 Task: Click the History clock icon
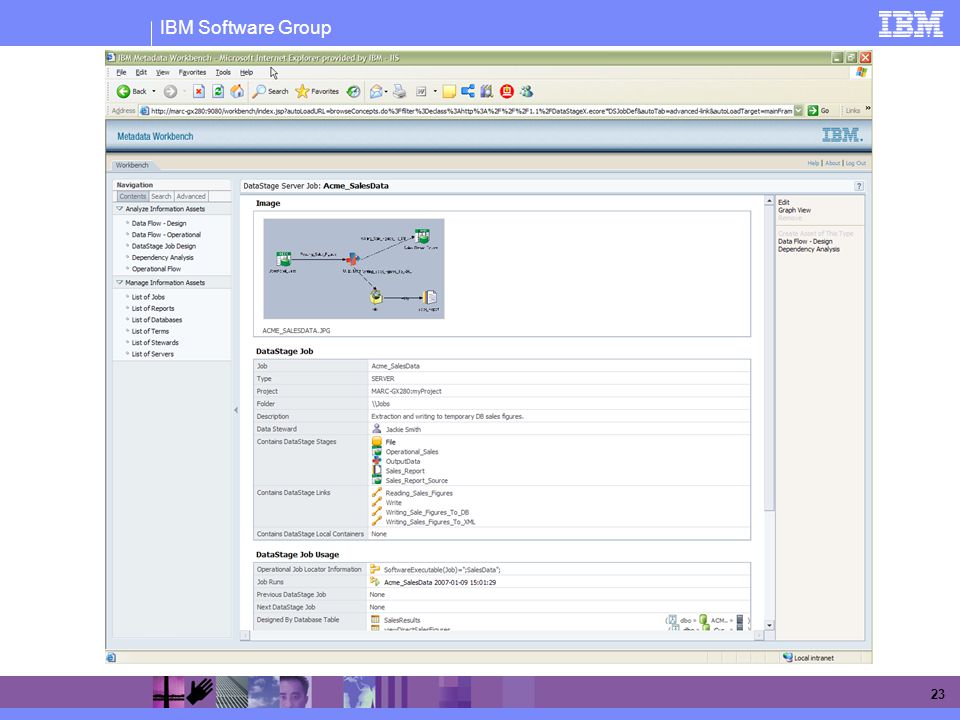353,91
